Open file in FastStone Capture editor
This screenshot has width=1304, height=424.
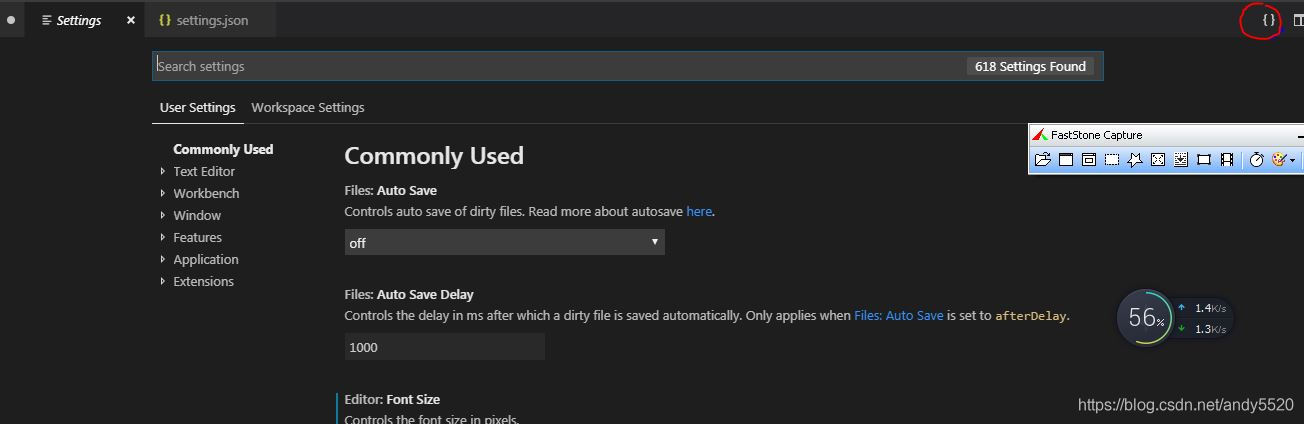[x=1042, y=159]
